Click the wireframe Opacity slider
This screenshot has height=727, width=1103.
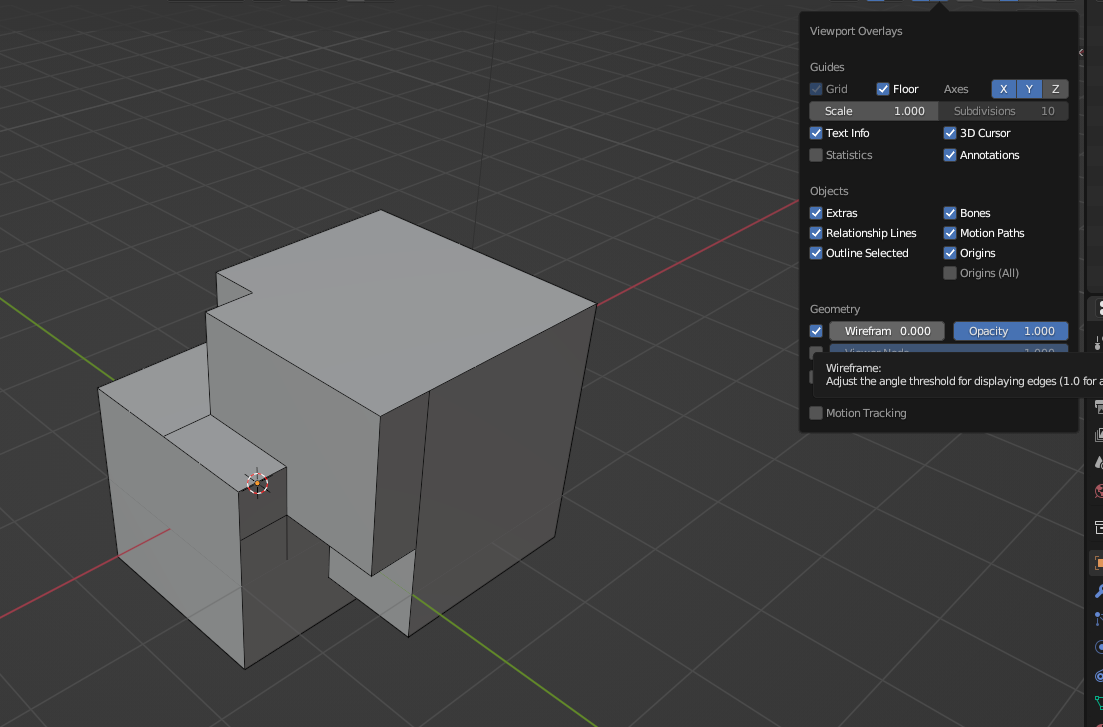(x=1011, y=331)
